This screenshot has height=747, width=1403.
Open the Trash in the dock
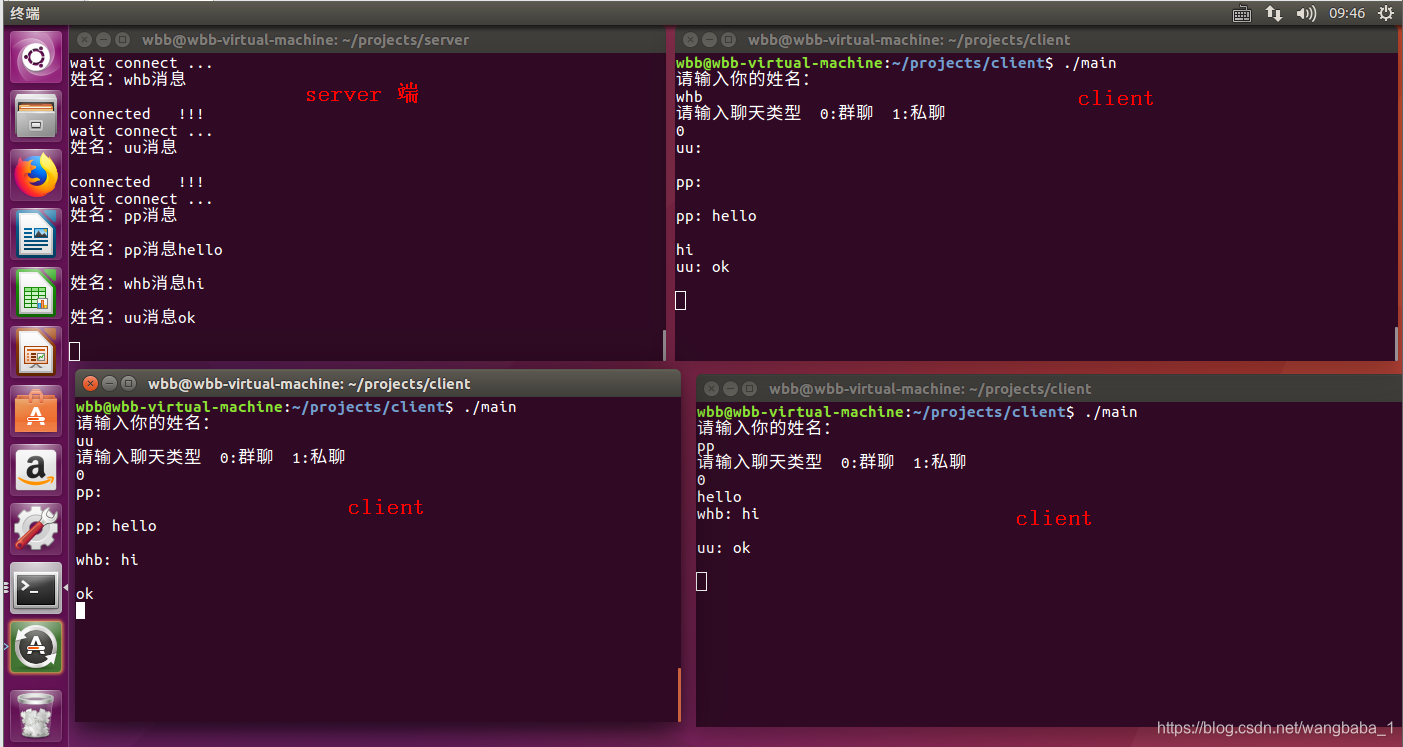pyautogui.click(x=36, y=714)
